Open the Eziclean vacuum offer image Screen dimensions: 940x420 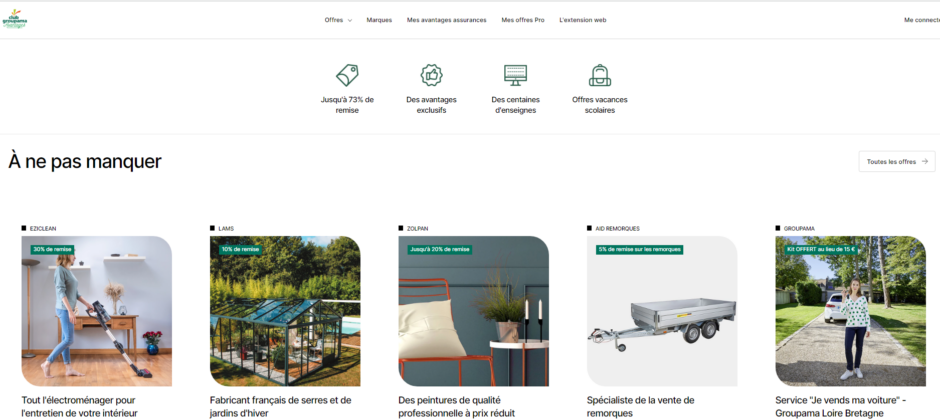pos(97,311)
